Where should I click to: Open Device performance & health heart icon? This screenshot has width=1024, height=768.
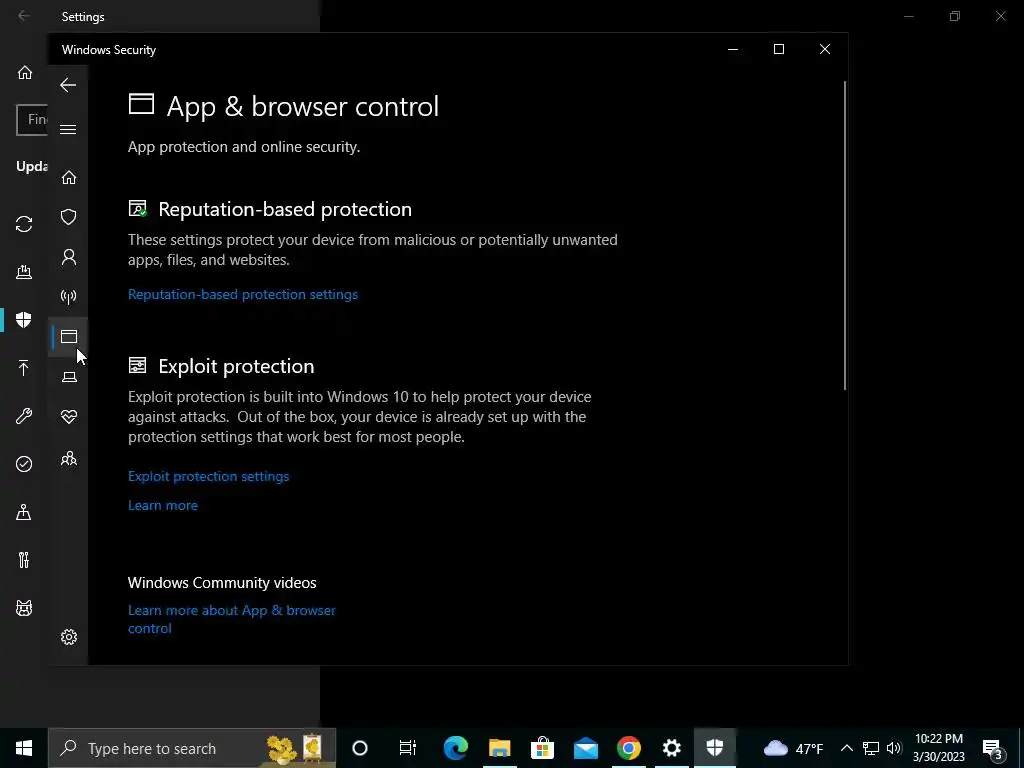[69, 417]
